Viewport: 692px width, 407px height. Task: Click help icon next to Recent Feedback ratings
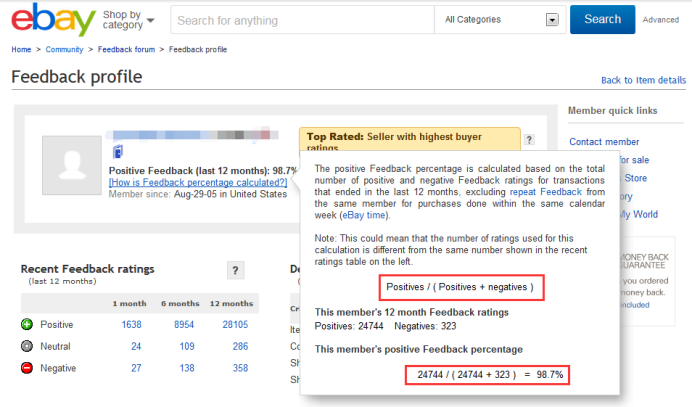click(x=236, y=270)
